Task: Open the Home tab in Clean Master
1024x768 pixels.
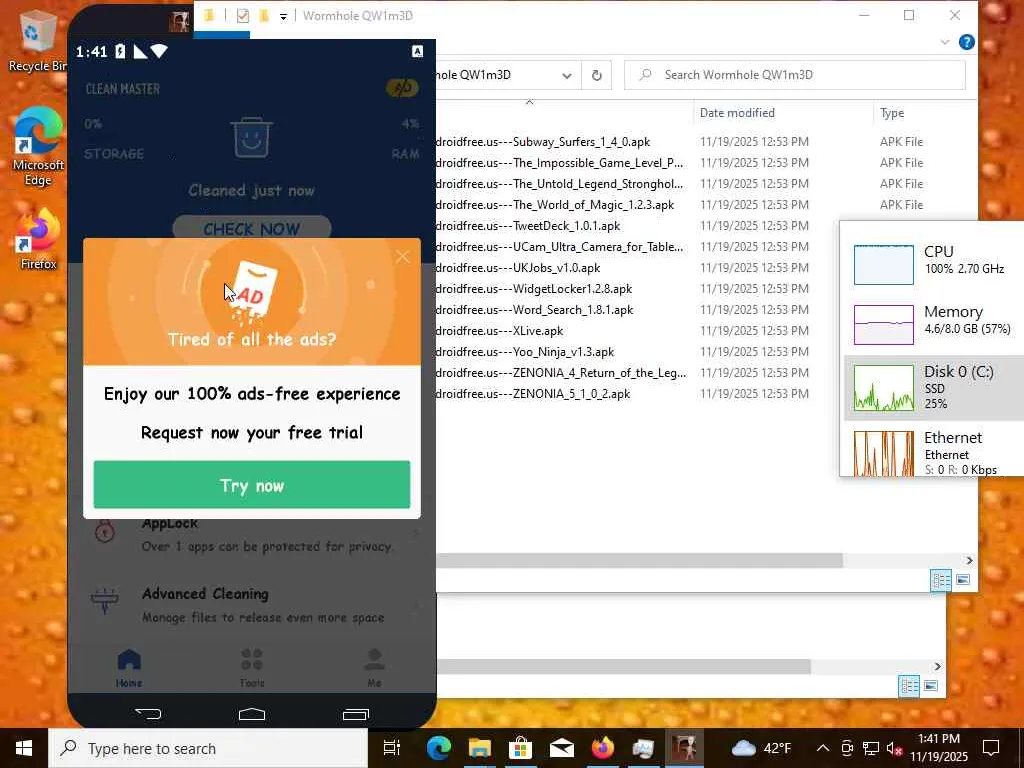Action: (129, 667)
